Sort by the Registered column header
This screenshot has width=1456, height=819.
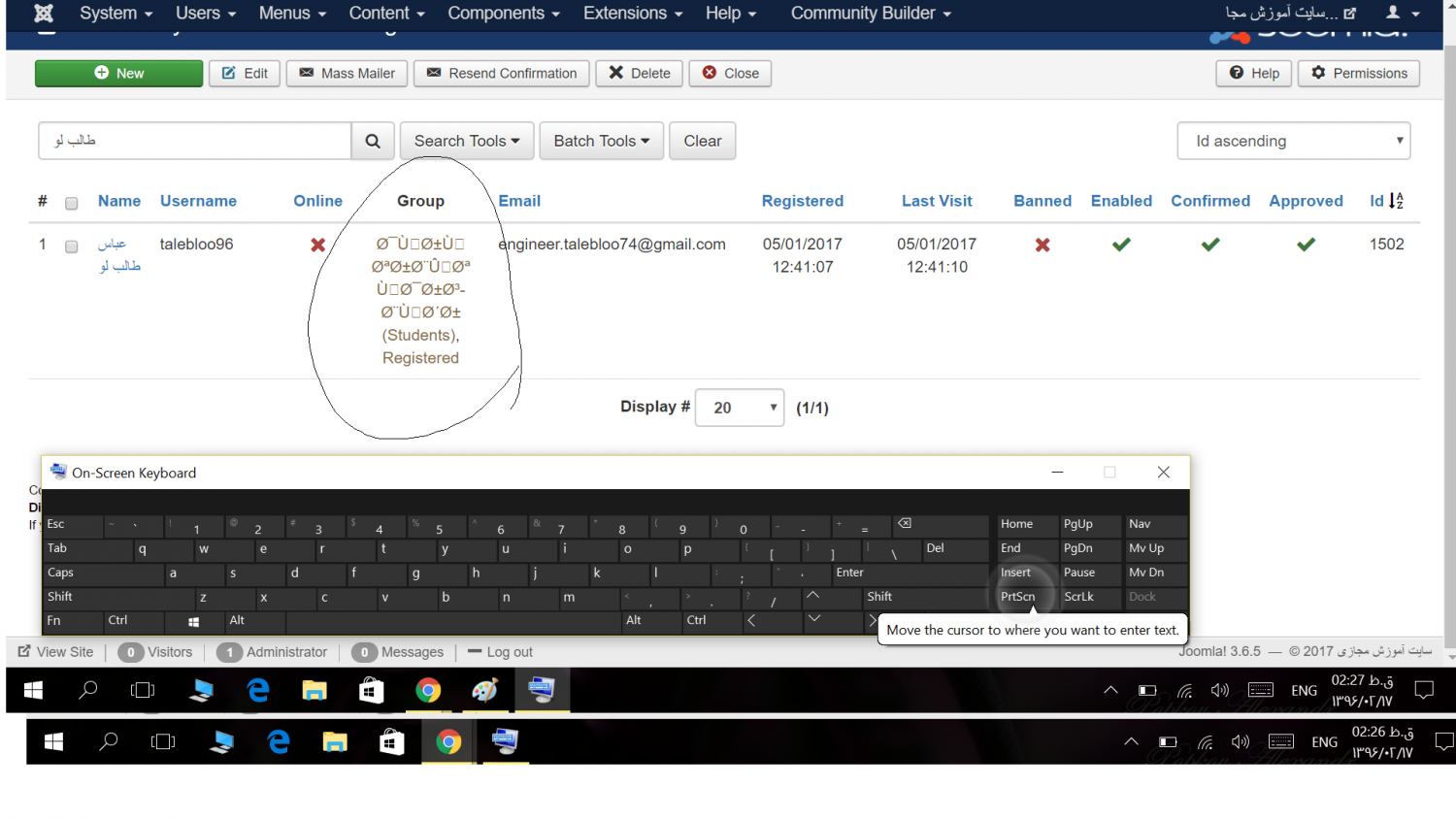coord(802,201)
